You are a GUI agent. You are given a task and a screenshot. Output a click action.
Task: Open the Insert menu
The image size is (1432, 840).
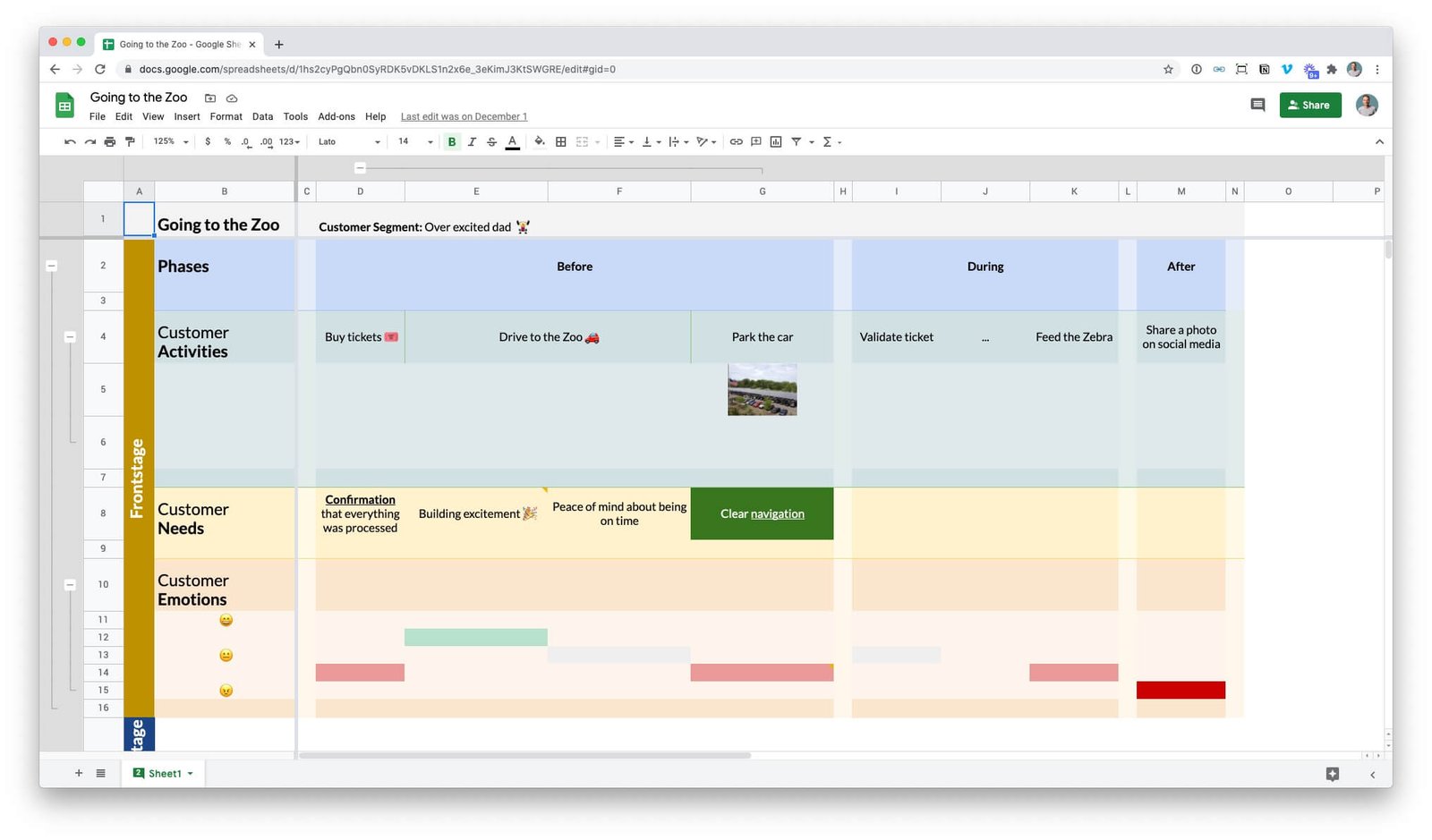(187, 117)
